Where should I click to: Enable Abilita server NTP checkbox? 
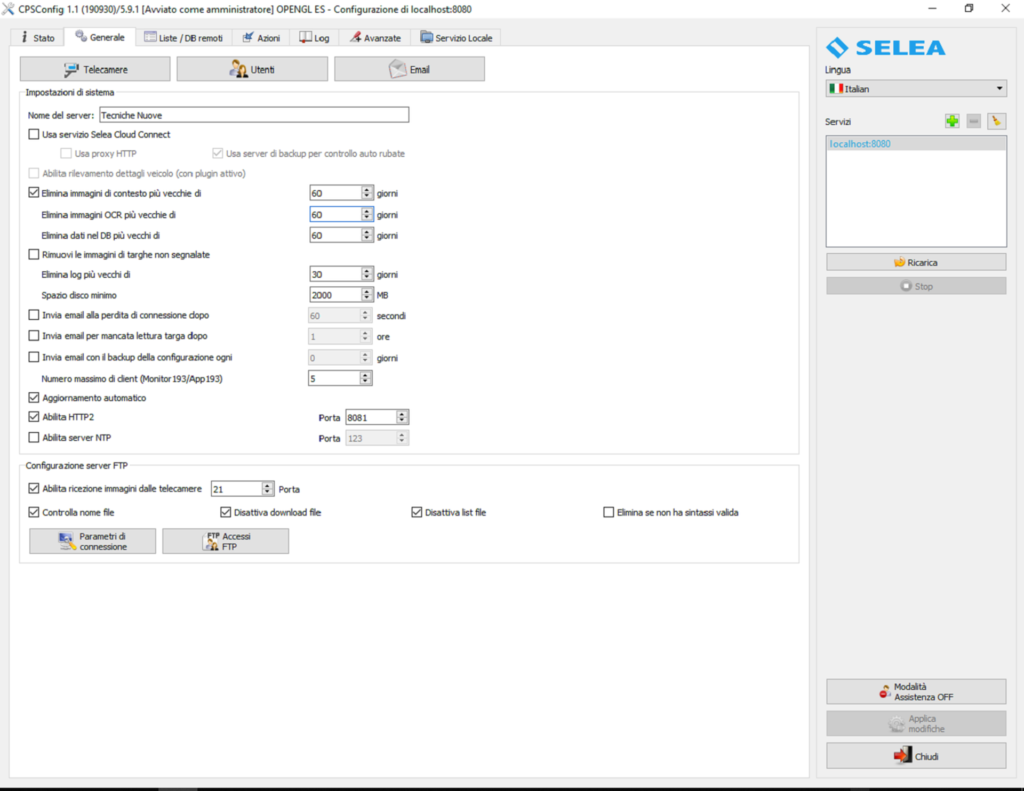tap(34, 437)
